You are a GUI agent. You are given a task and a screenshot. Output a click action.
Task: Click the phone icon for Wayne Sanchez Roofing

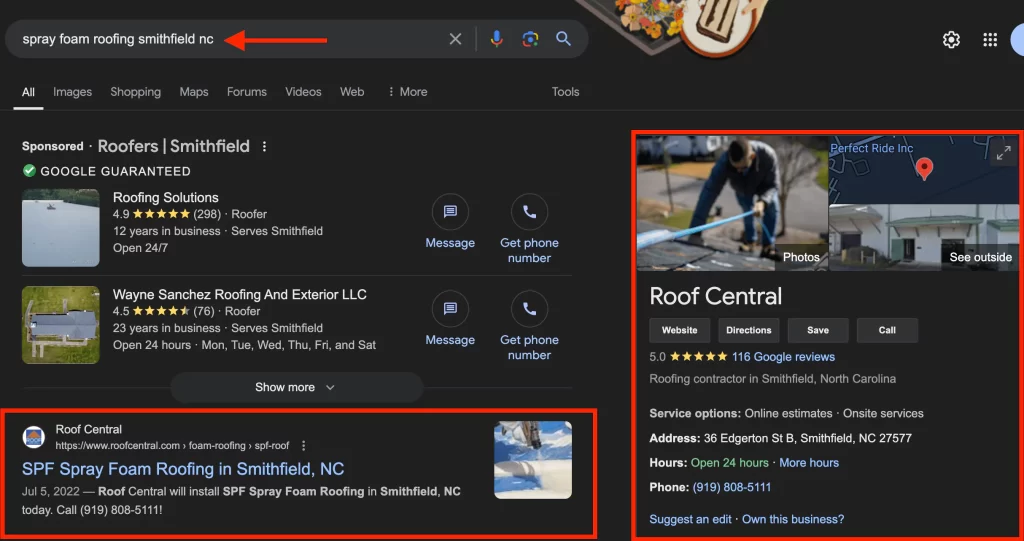click(x=529, y=309)
